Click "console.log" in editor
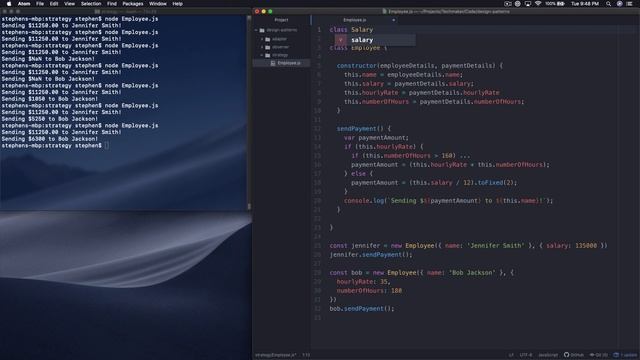This screenshot has height=360, width=640. coord(364,201)
